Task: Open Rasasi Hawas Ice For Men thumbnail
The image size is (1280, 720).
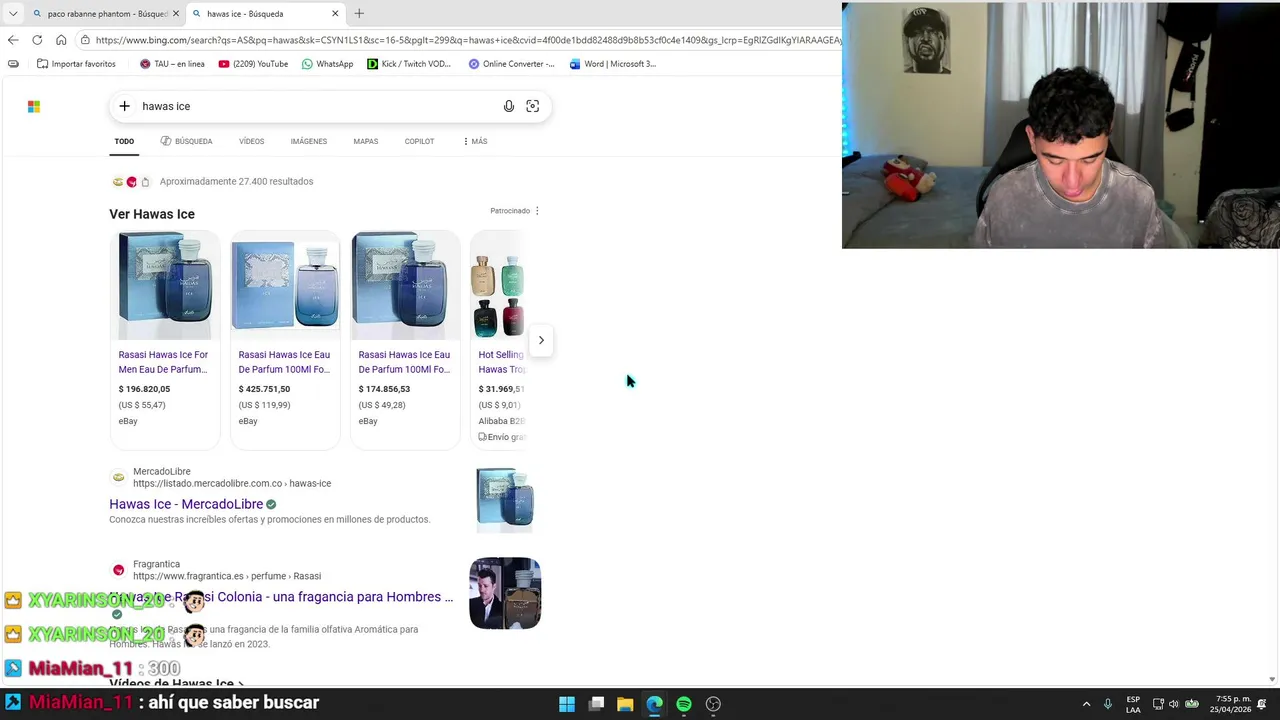Action: 165,286
